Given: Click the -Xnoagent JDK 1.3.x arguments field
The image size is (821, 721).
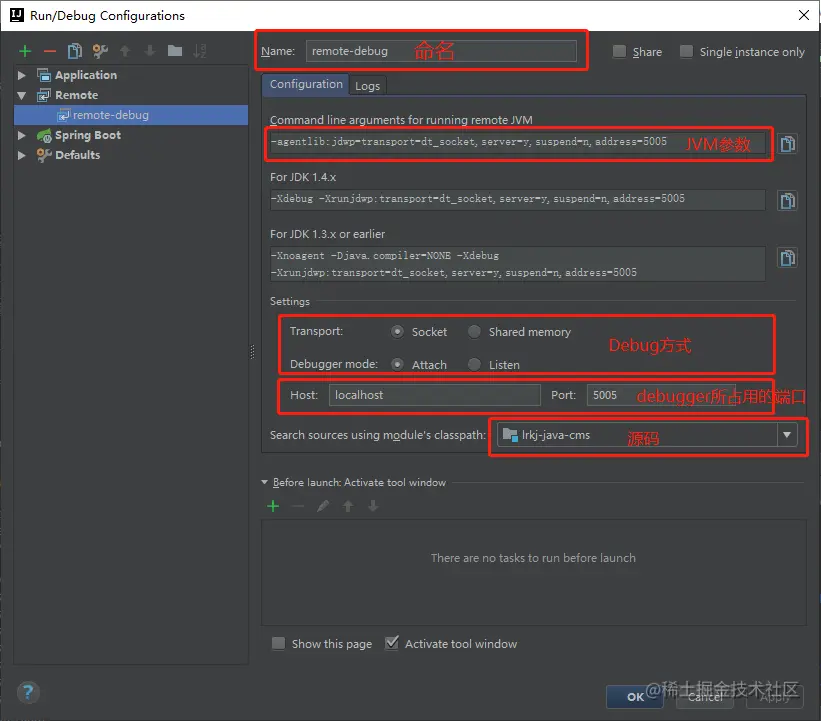Looking at the screenshot, I should 517,264.
